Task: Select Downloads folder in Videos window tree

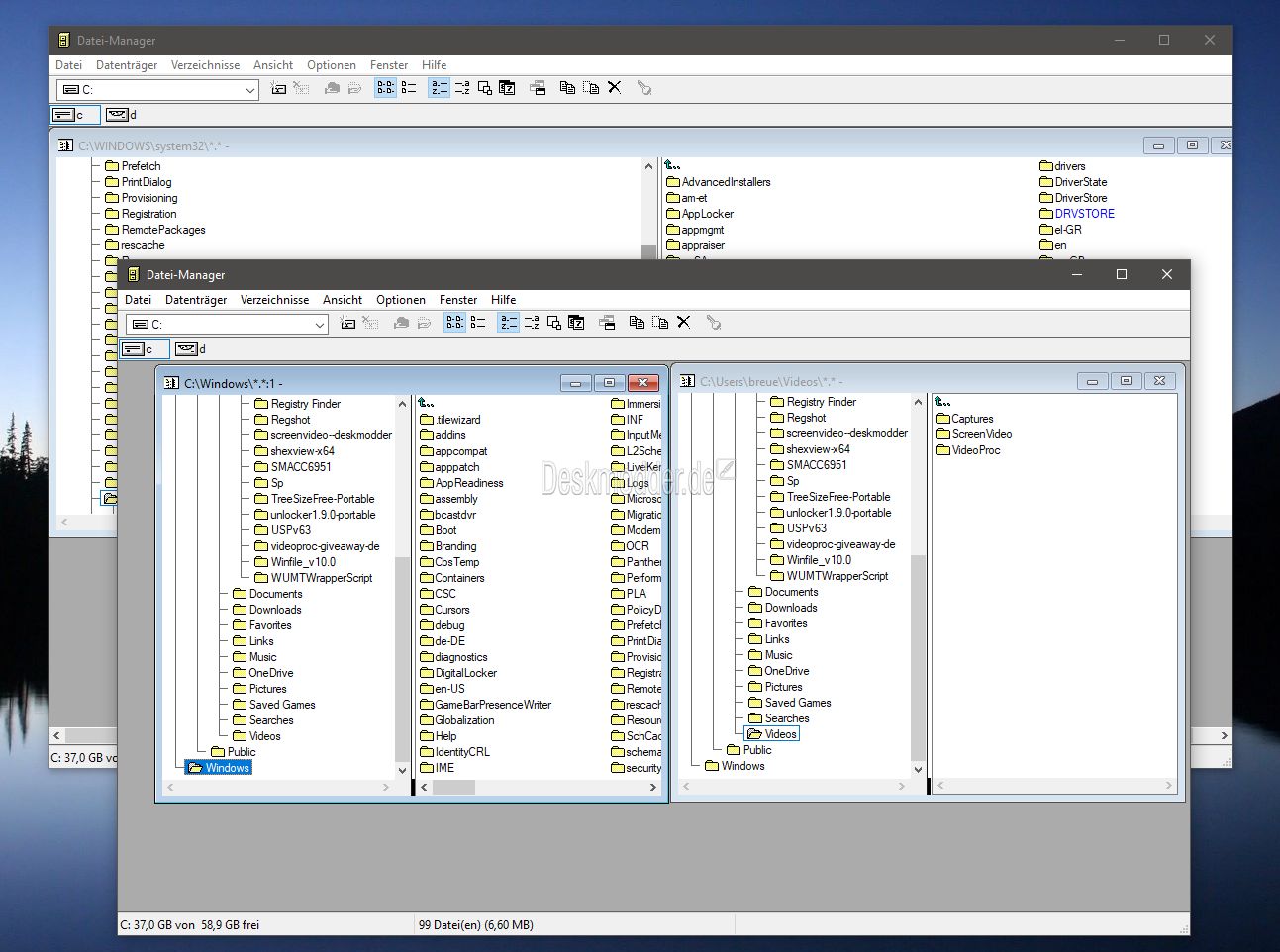Action: pos(790,608)
